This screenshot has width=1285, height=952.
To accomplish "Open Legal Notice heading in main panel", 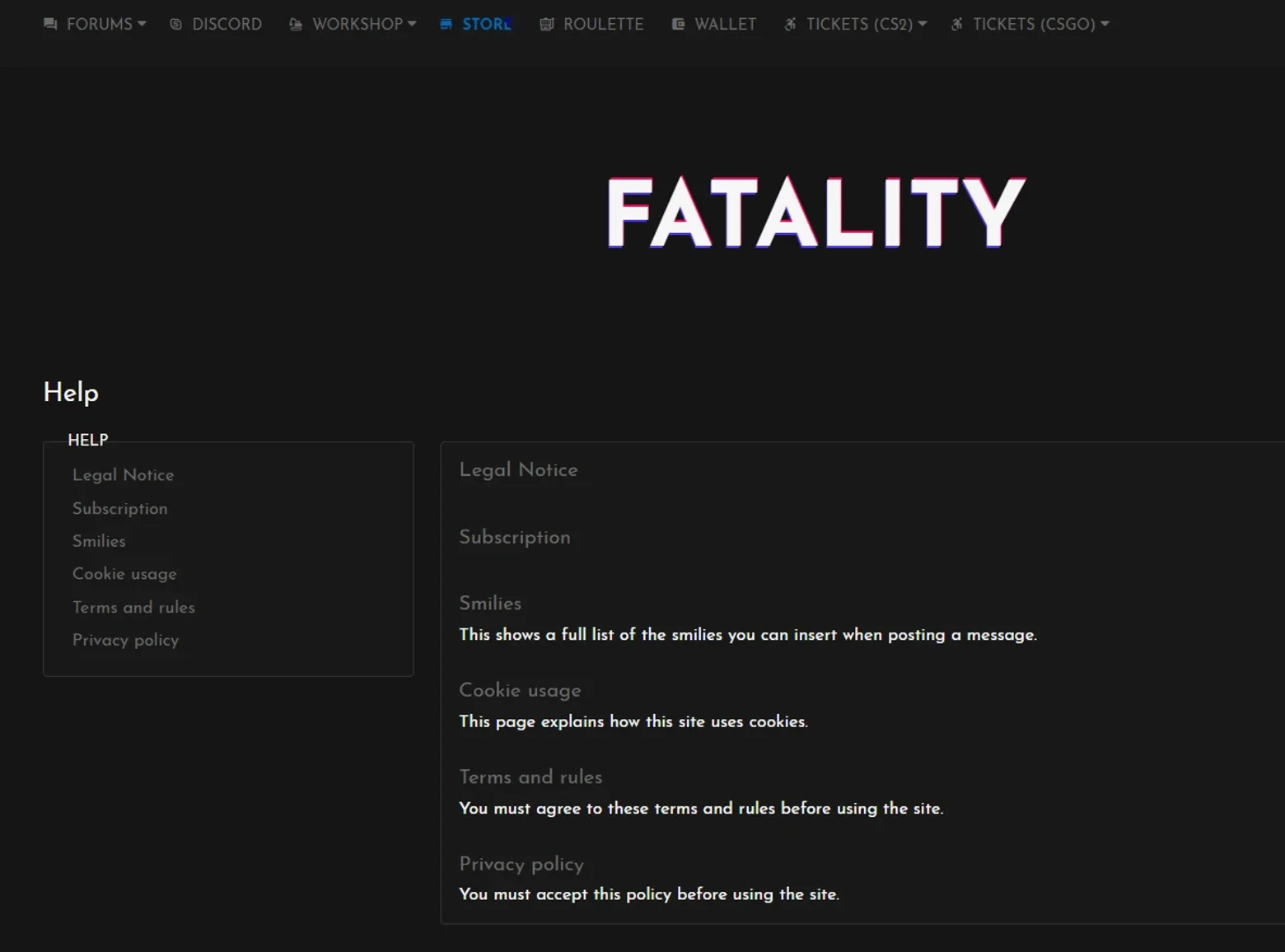I will [x=519, y=470].
